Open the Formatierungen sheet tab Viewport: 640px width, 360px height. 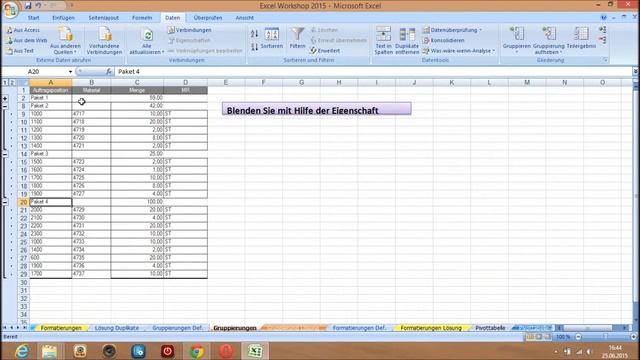(x=61, y=328)
